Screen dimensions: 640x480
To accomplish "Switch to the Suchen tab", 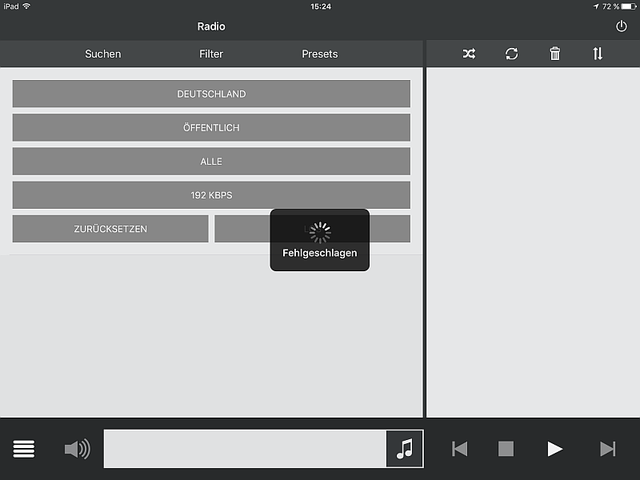I will [x=103, y=54].
